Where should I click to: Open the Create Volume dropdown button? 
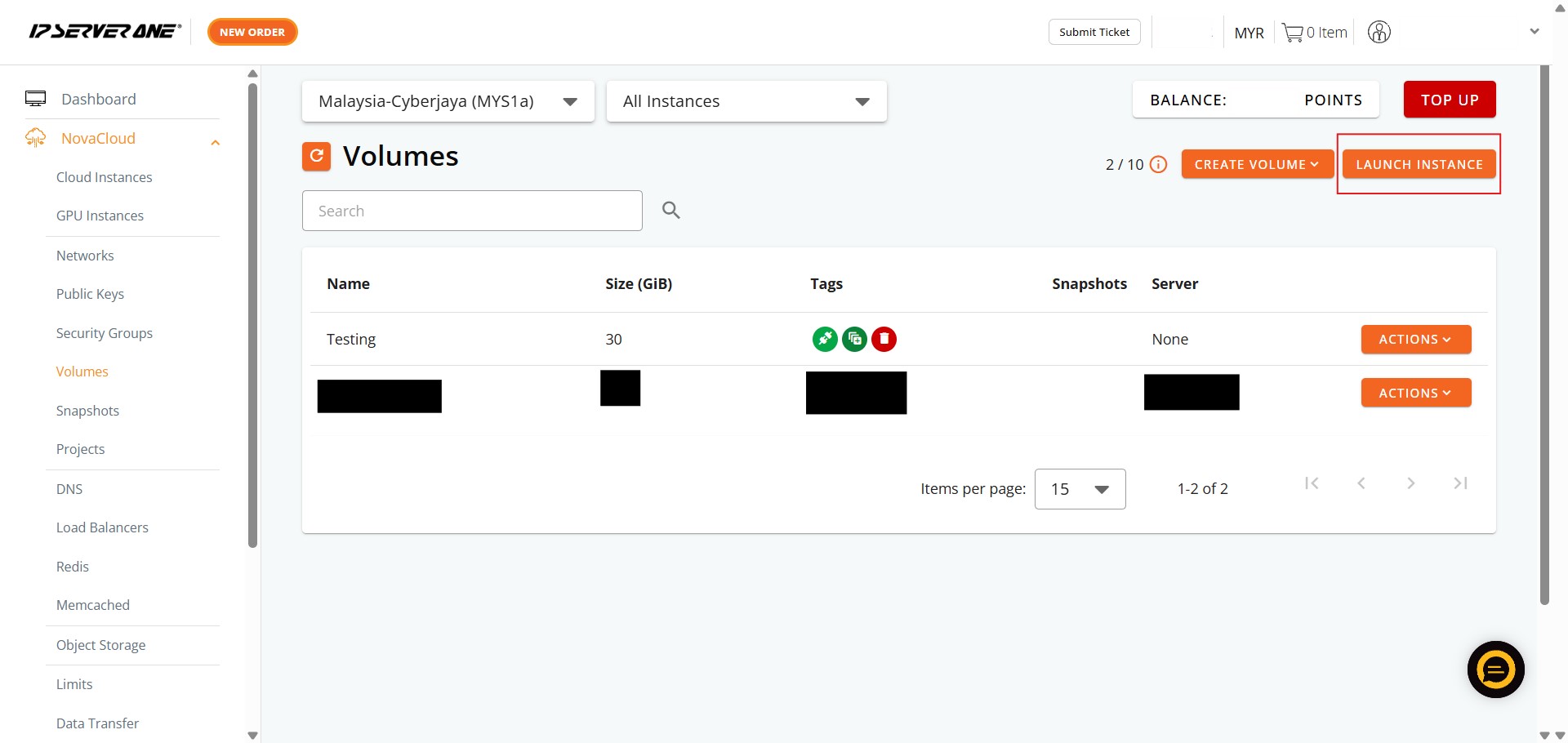(x=1256, y=164)
